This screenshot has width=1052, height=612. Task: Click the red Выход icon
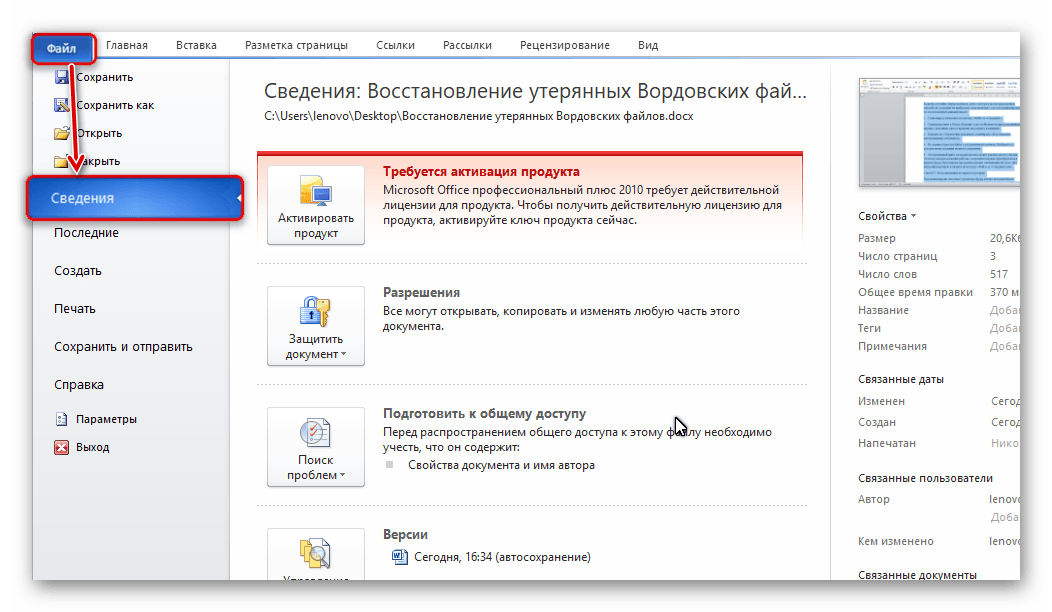coord(62,447)
